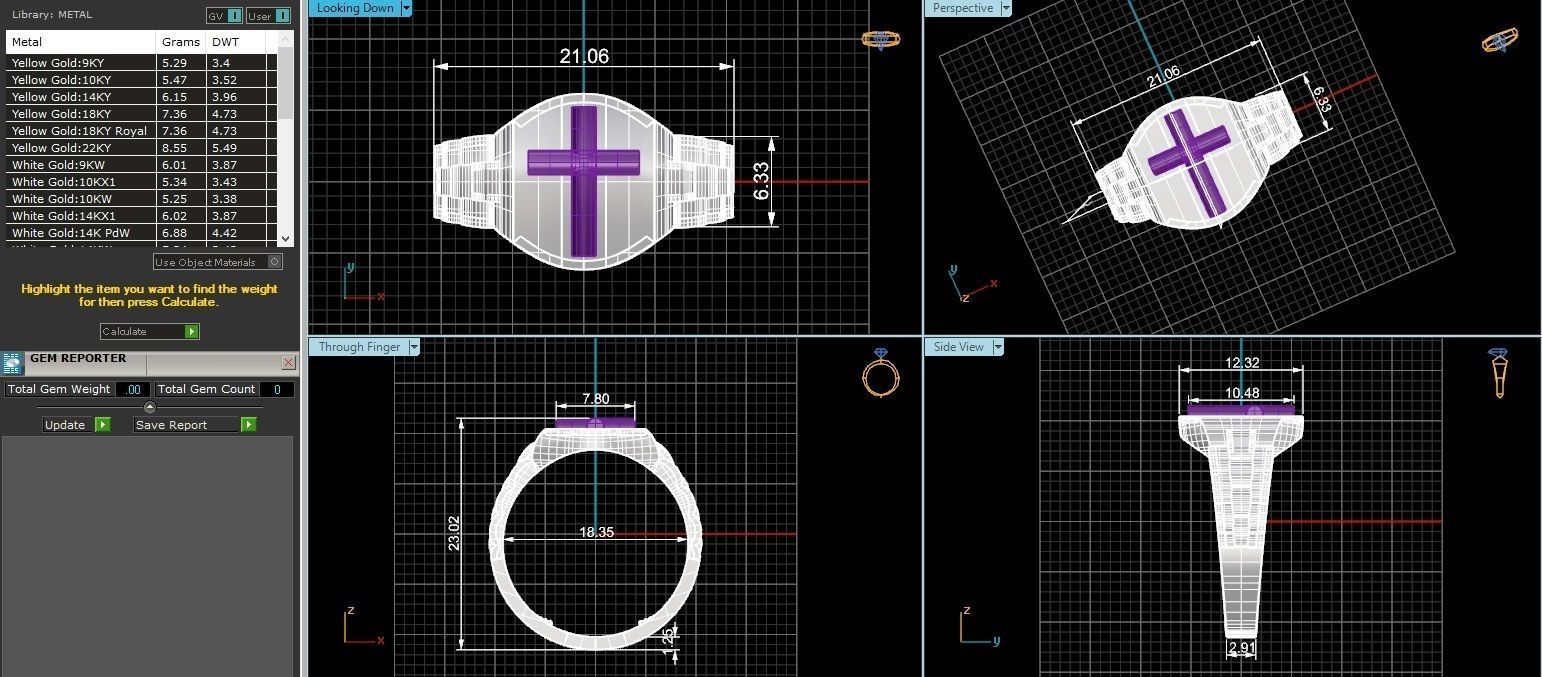Image resolution: width=1542 pixels, height=677 pixels.
Task: Click the Save Report button
Action: 195,425
